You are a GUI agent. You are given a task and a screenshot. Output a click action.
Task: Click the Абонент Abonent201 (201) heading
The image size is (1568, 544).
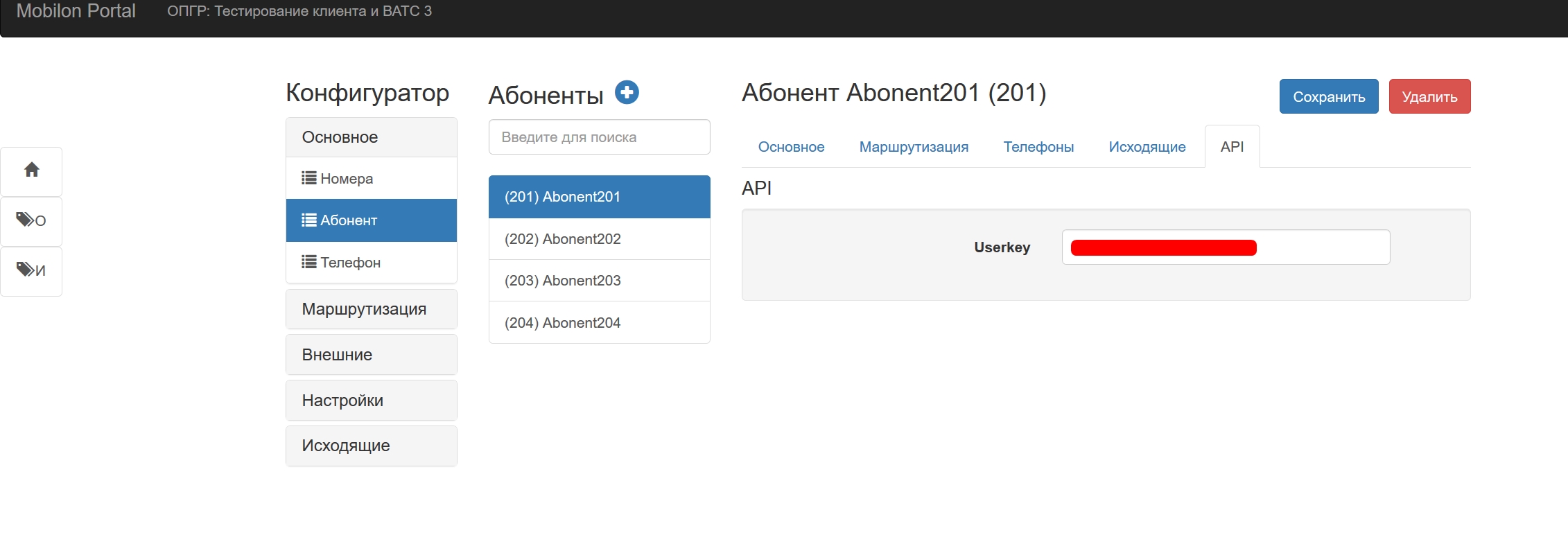[x=894, y=93]
